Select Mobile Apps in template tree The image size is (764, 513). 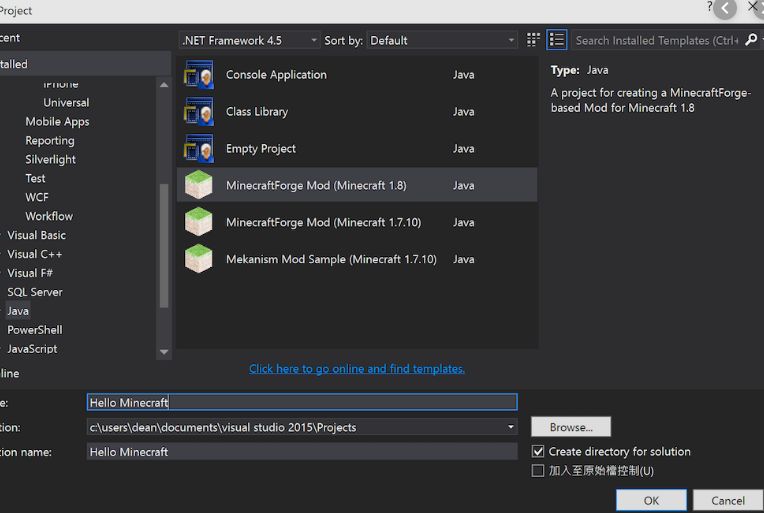coord(57,122)
